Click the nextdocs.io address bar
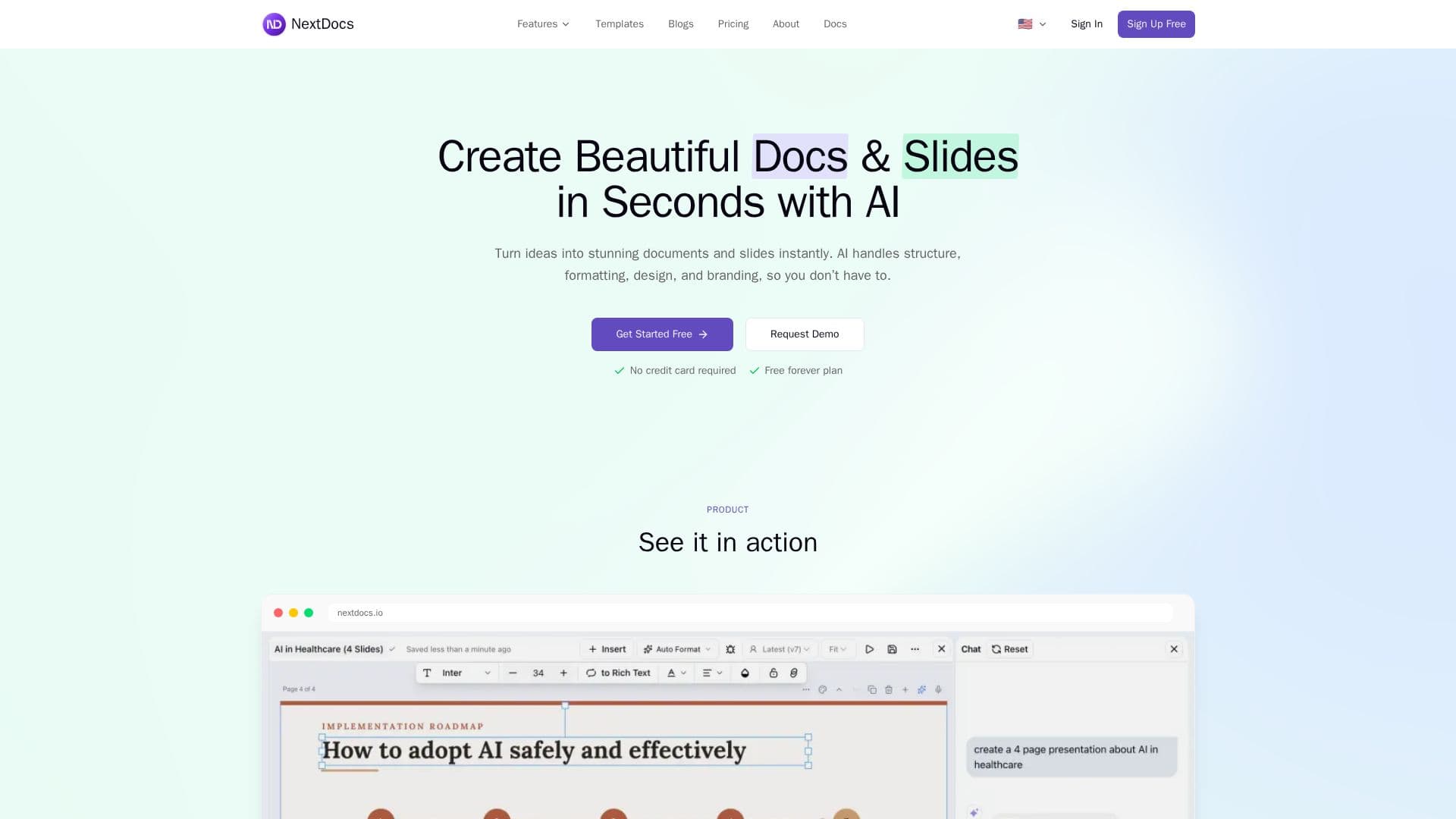Image resolution: width=1456 pixels, height=819 pixels. click(x=751, y=613)
